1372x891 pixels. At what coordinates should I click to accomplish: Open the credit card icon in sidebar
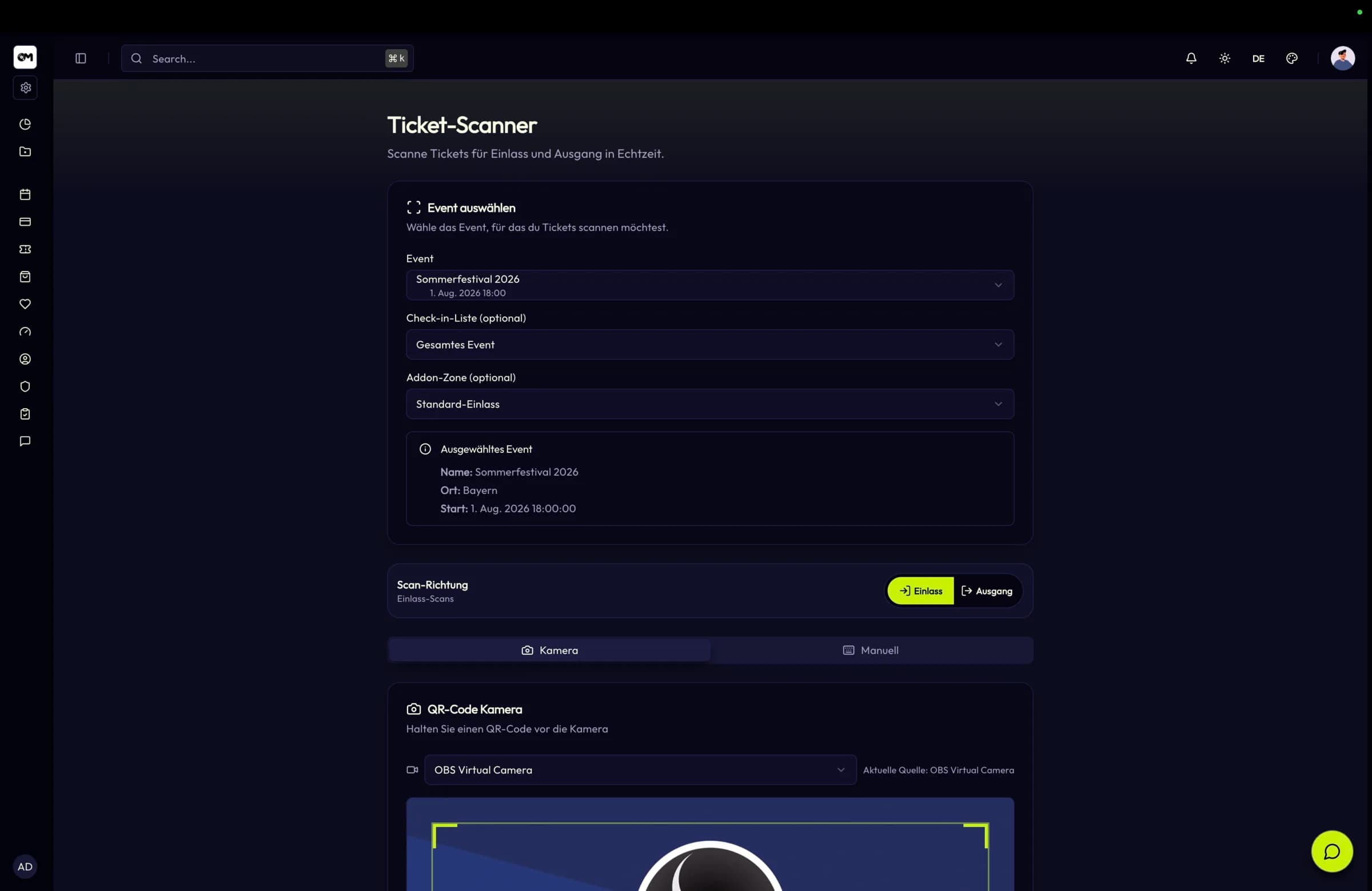point(25,222)
